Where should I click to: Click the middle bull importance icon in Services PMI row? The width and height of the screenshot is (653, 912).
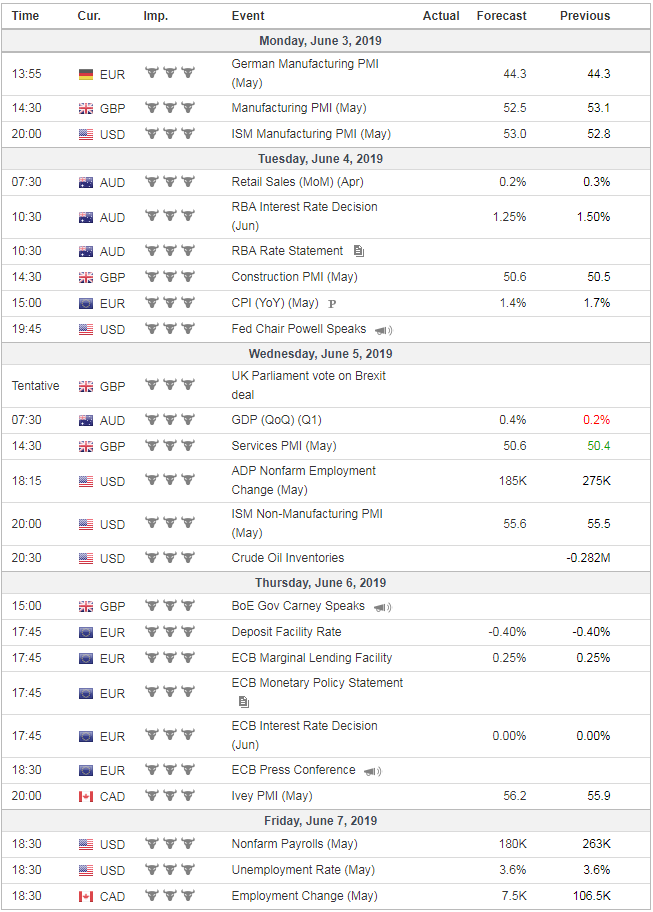(170, 445)
